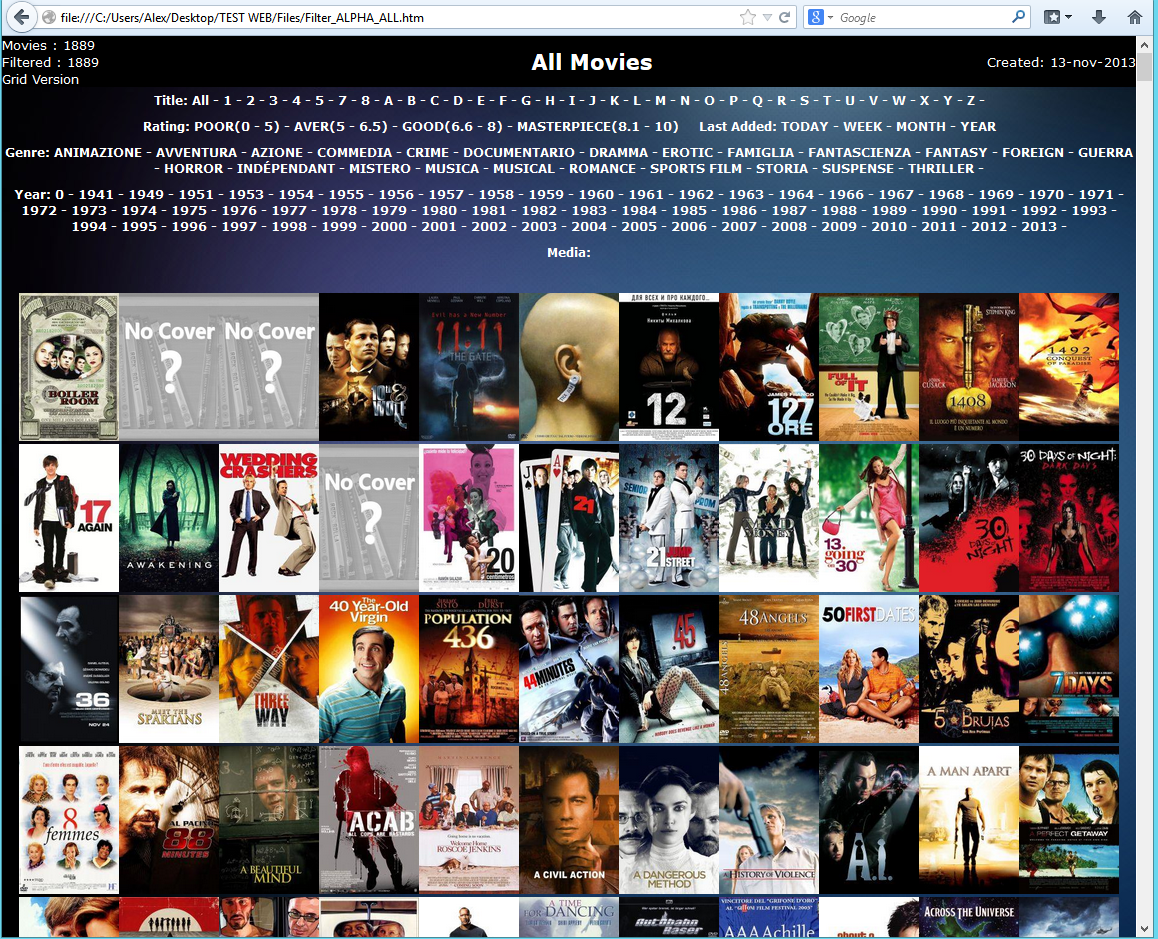Open the 11:11 The Gate poster
This screenshot has height=939, width=1158.
click(x=469, y=366)
